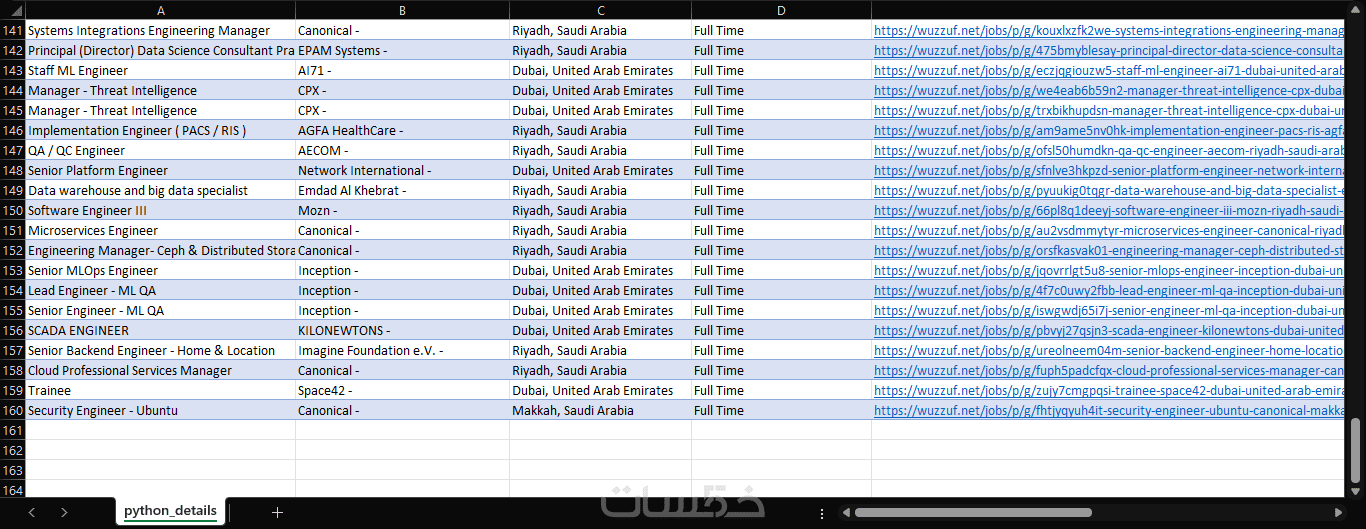Screen dimensions: 1366x529
Task: Open the scada-engineer-kilonewtons wuzzuf link
Action: tap(1109, 330)
